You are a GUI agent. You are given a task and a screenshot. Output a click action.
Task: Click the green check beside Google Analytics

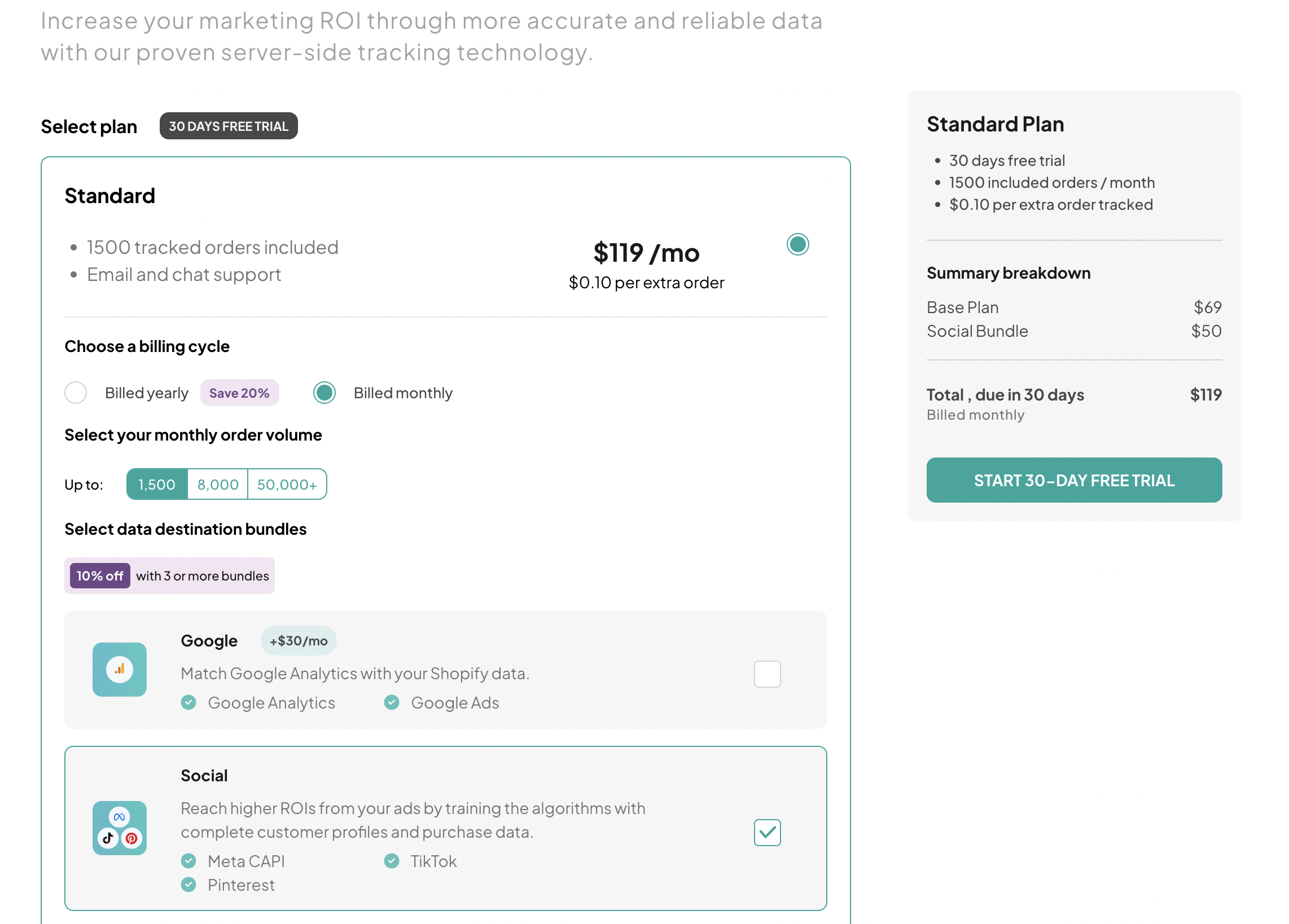pyautogui.click(x=188, y=702)
